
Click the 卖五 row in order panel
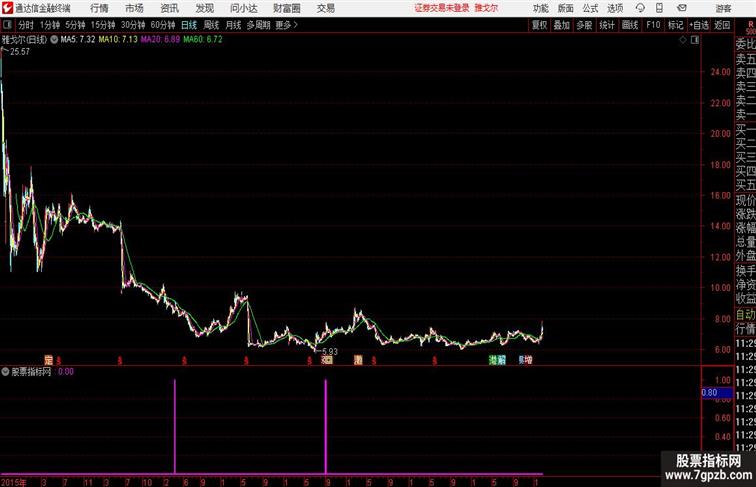click(x=745, y=59)
